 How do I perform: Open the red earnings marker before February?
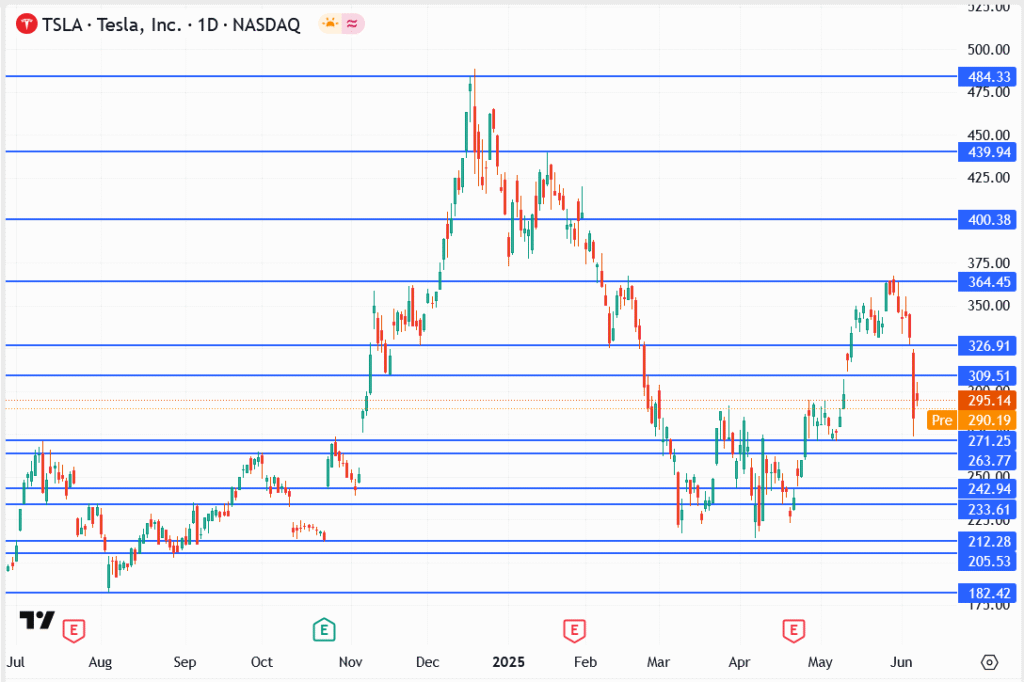[574, 629]
